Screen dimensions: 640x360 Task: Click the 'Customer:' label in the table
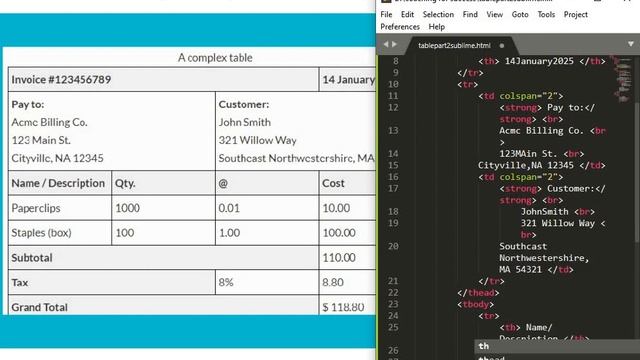[244, 104]
